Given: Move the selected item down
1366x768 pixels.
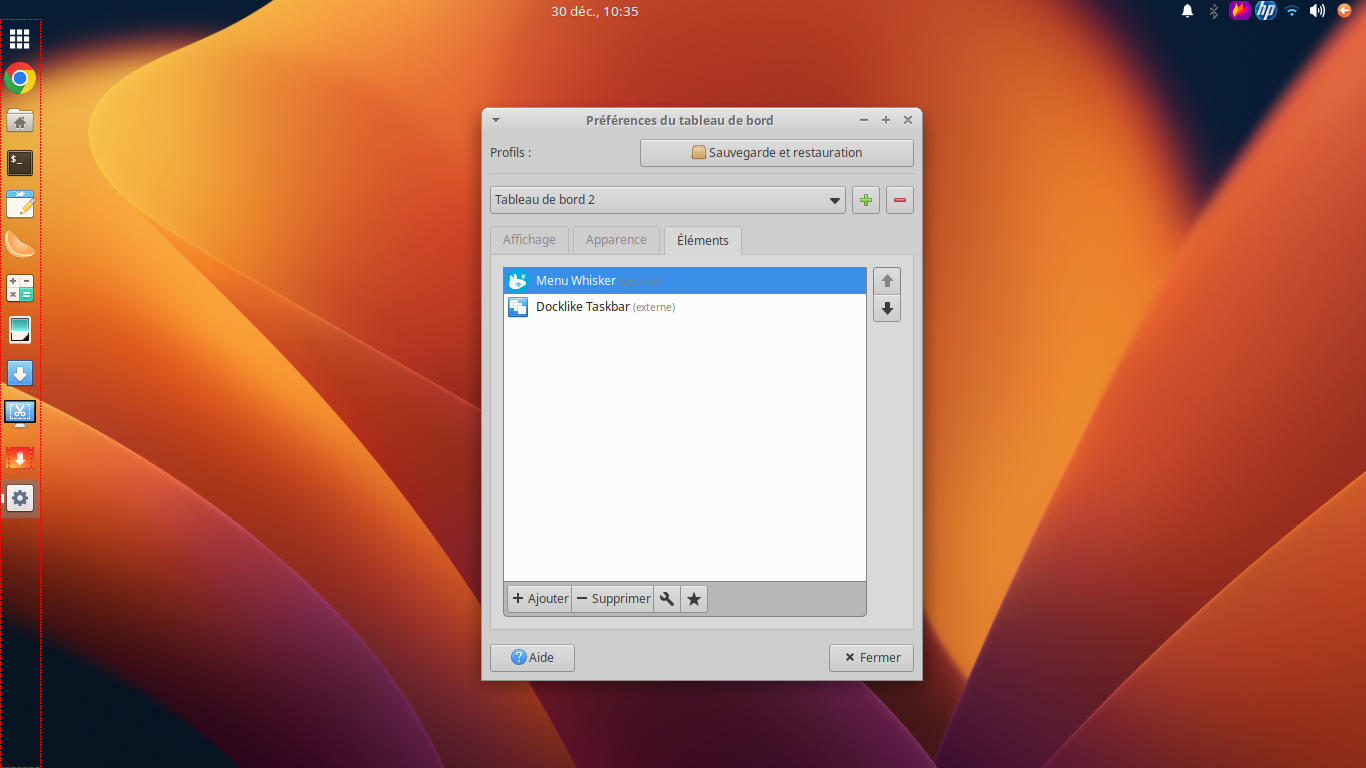Looking at the screenshot, I should tap(887, 308).
